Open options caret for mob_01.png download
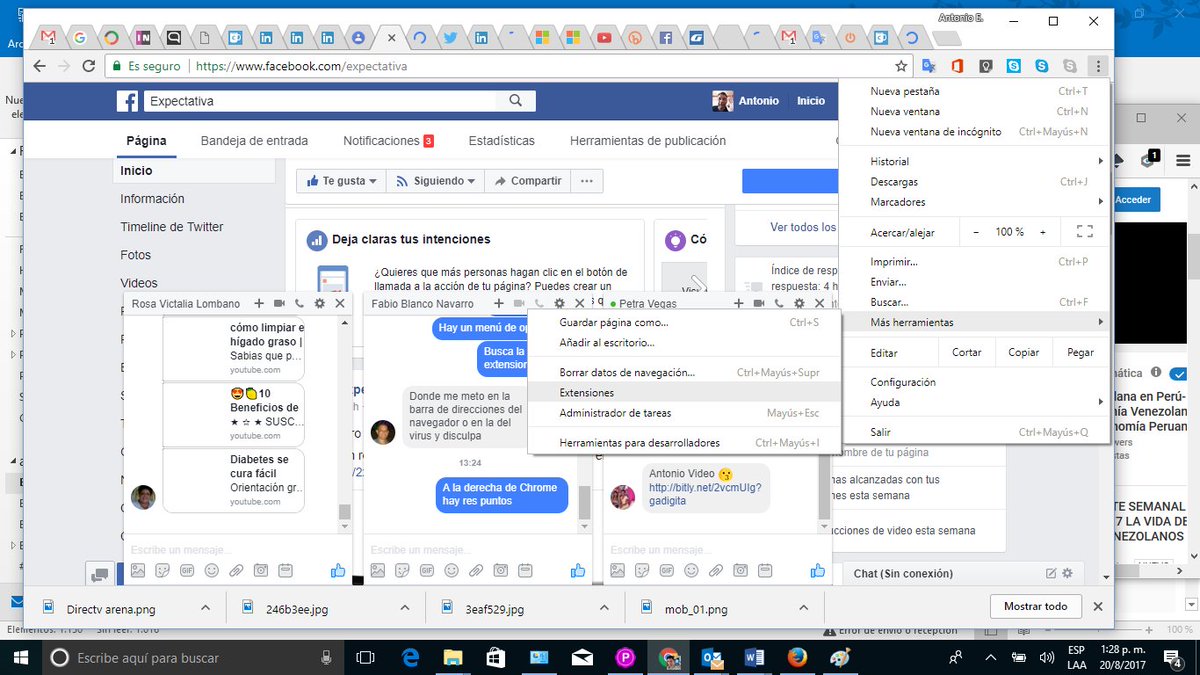The width and height of the screenshot is (1200, 675). (x=802, y=607)
